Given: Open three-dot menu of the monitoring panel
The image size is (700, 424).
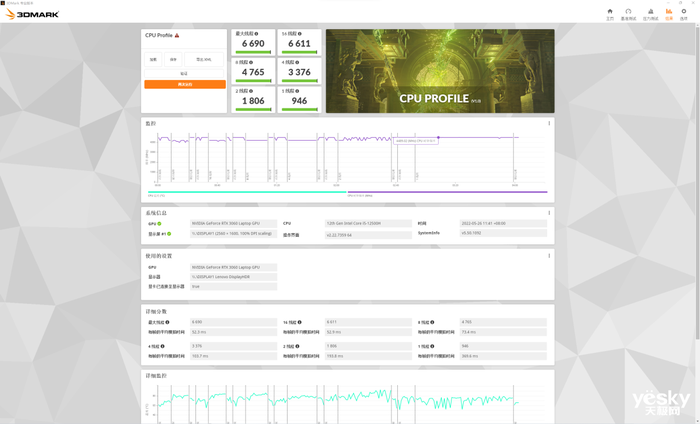Looking at the screenshot, I should [549, 123].
